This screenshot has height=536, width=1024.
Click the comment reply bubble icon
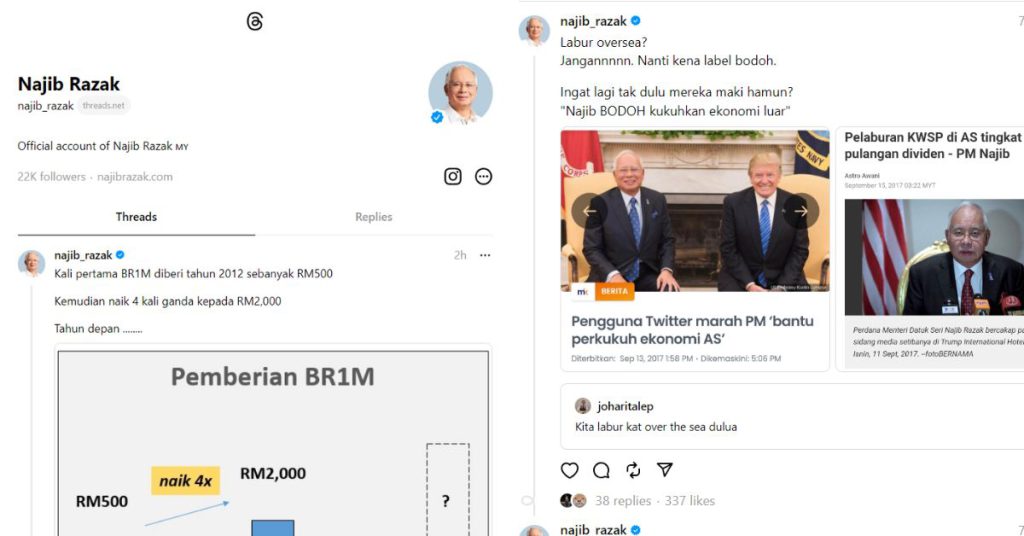pos(601,470)
